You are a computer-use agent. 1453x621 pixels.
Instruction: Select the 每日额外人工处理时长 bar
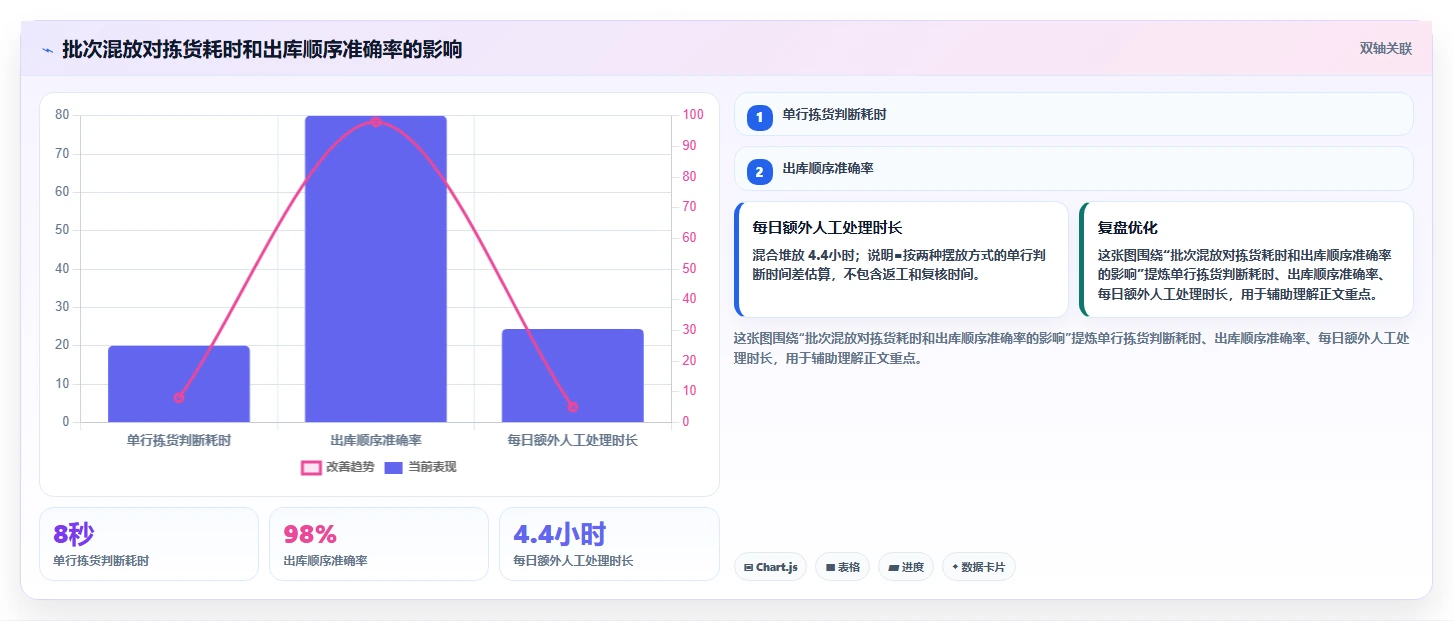(x=573, y=376)
